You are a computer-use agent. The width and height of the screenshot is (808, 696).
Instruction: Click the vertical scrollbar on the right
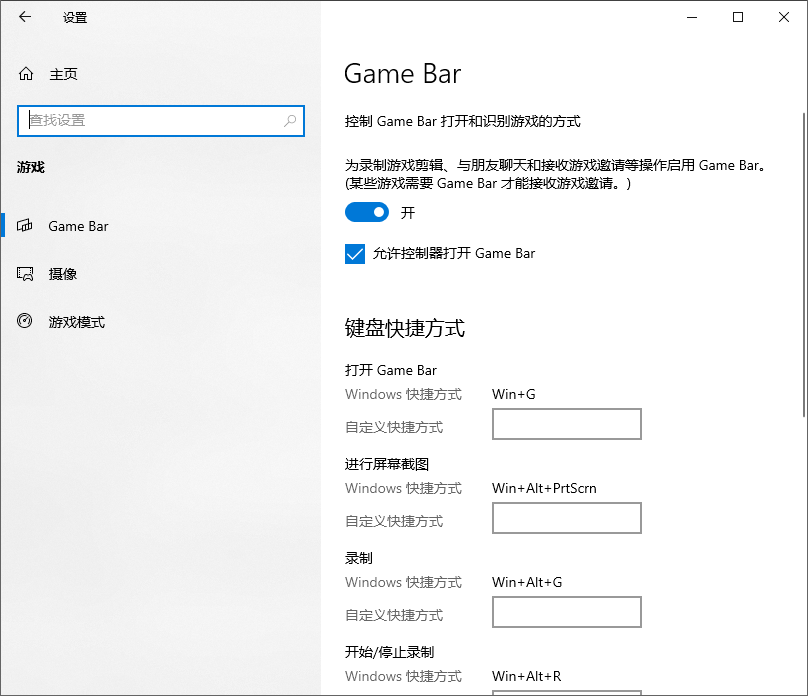click(803, 265)
